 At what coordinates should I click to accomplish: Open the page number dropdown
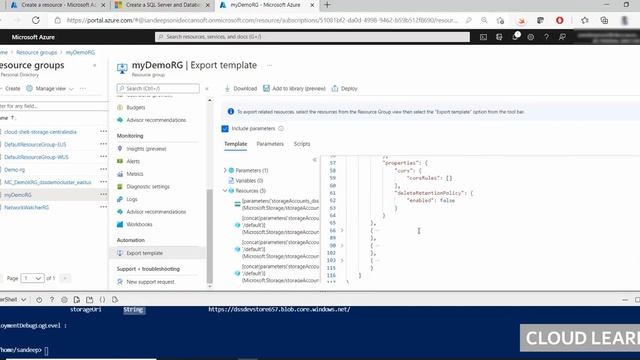pos(32,278)
